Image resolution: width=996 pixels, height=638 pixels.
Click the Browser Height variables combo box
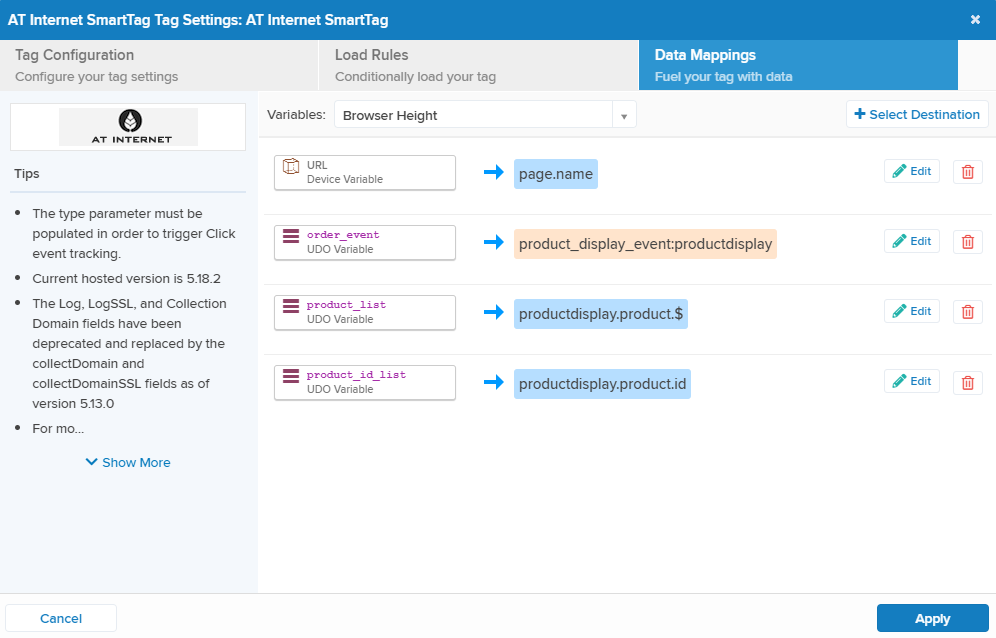point(474,115)
